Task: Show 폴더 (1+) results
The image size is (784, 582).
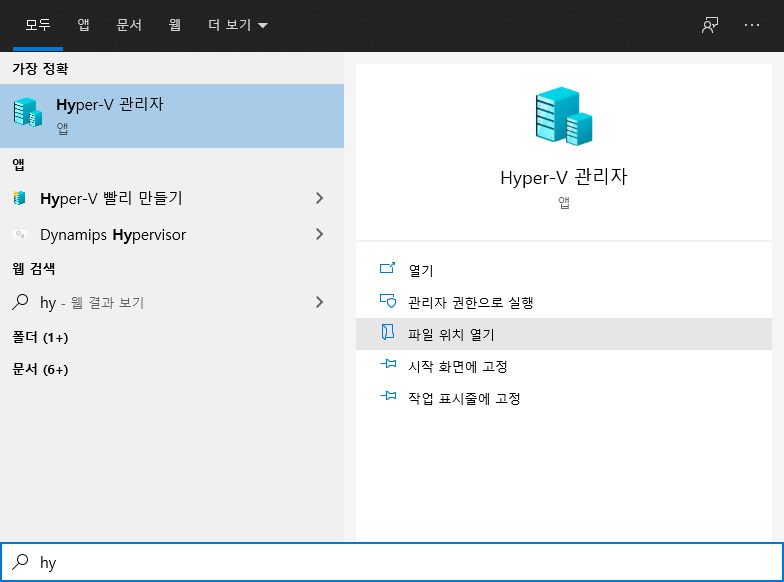Action: 40,338
